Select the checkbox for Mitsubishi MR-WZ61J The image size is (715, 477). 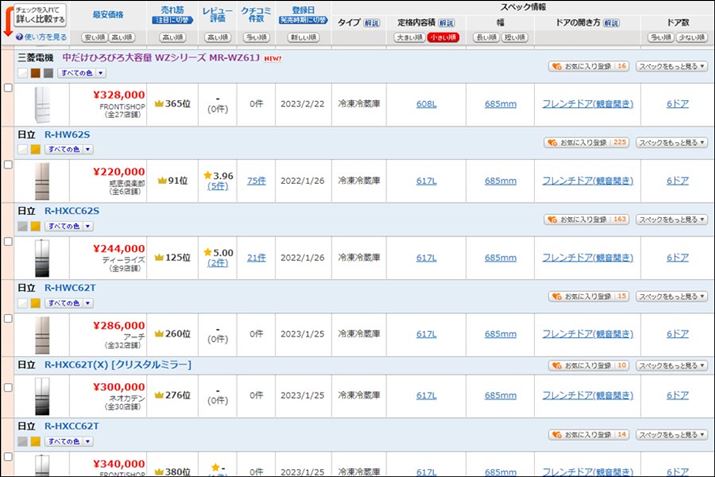[8, 88]
